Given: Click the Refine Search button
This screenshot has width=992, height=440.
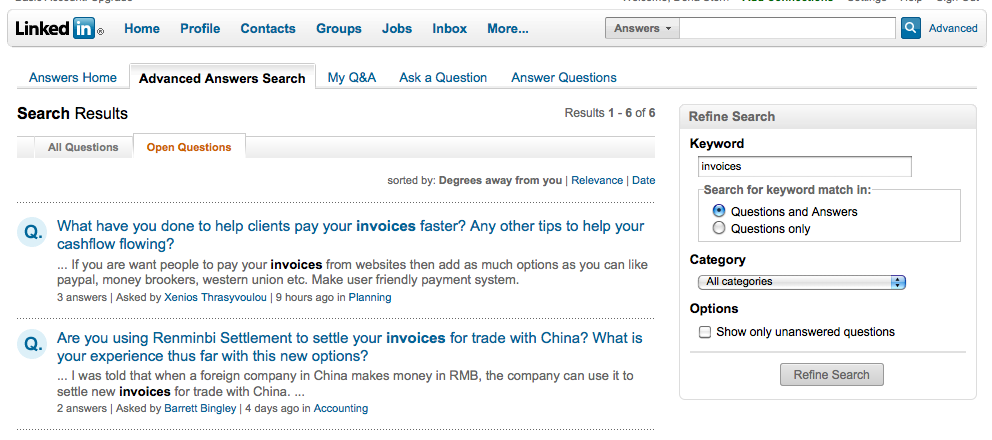Looking at the screenshot, I should (x=831, y=374).
